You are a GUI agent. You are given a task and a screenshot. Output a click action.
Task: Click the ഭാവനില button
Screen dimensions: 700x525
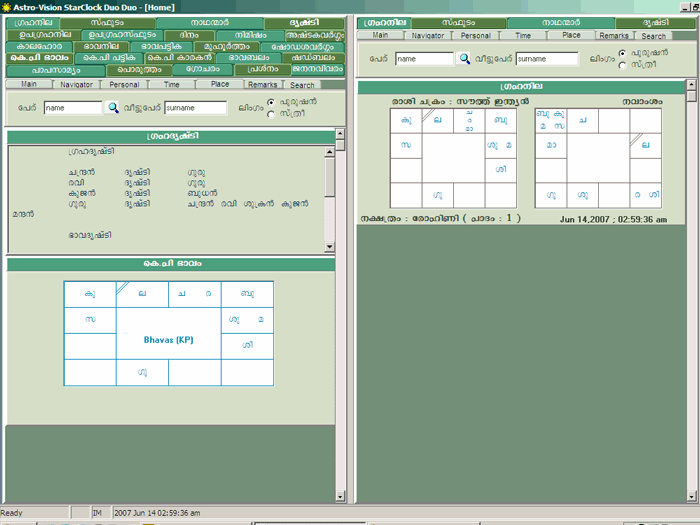[101, 46]
